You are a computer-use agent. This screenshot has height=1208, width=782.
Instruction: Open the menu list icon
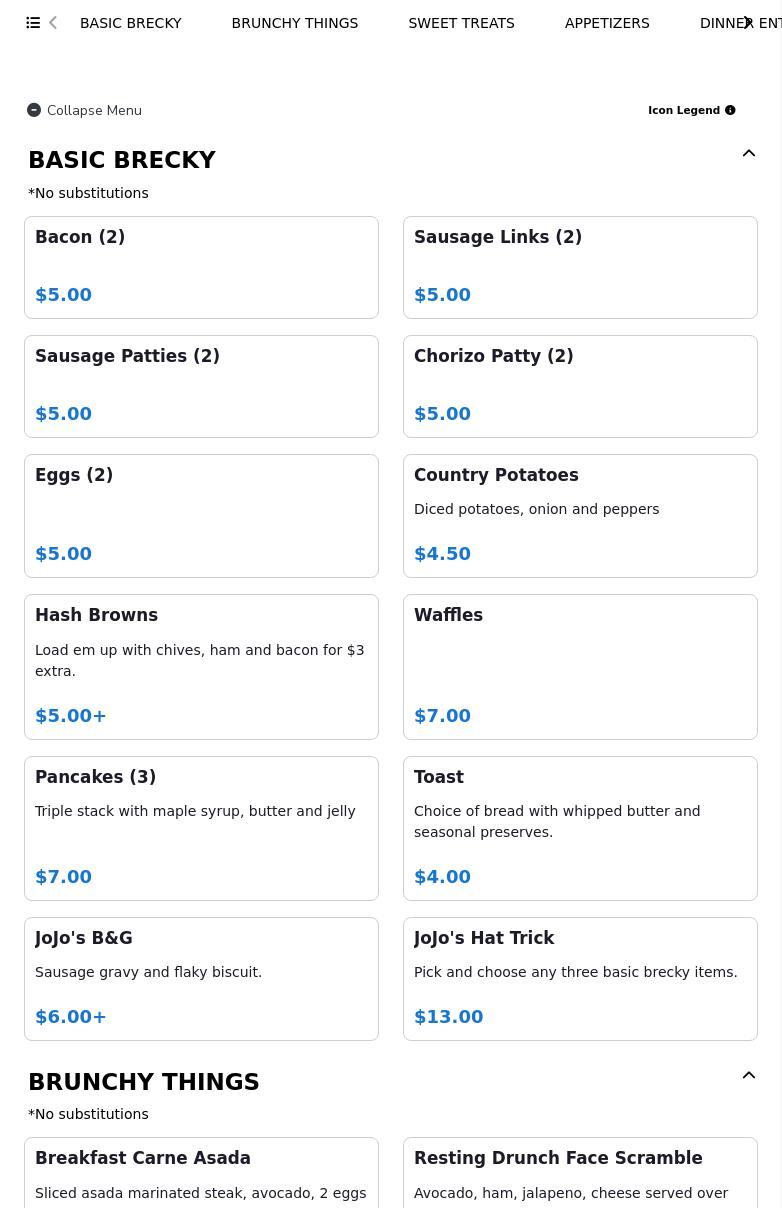[33, 23]
